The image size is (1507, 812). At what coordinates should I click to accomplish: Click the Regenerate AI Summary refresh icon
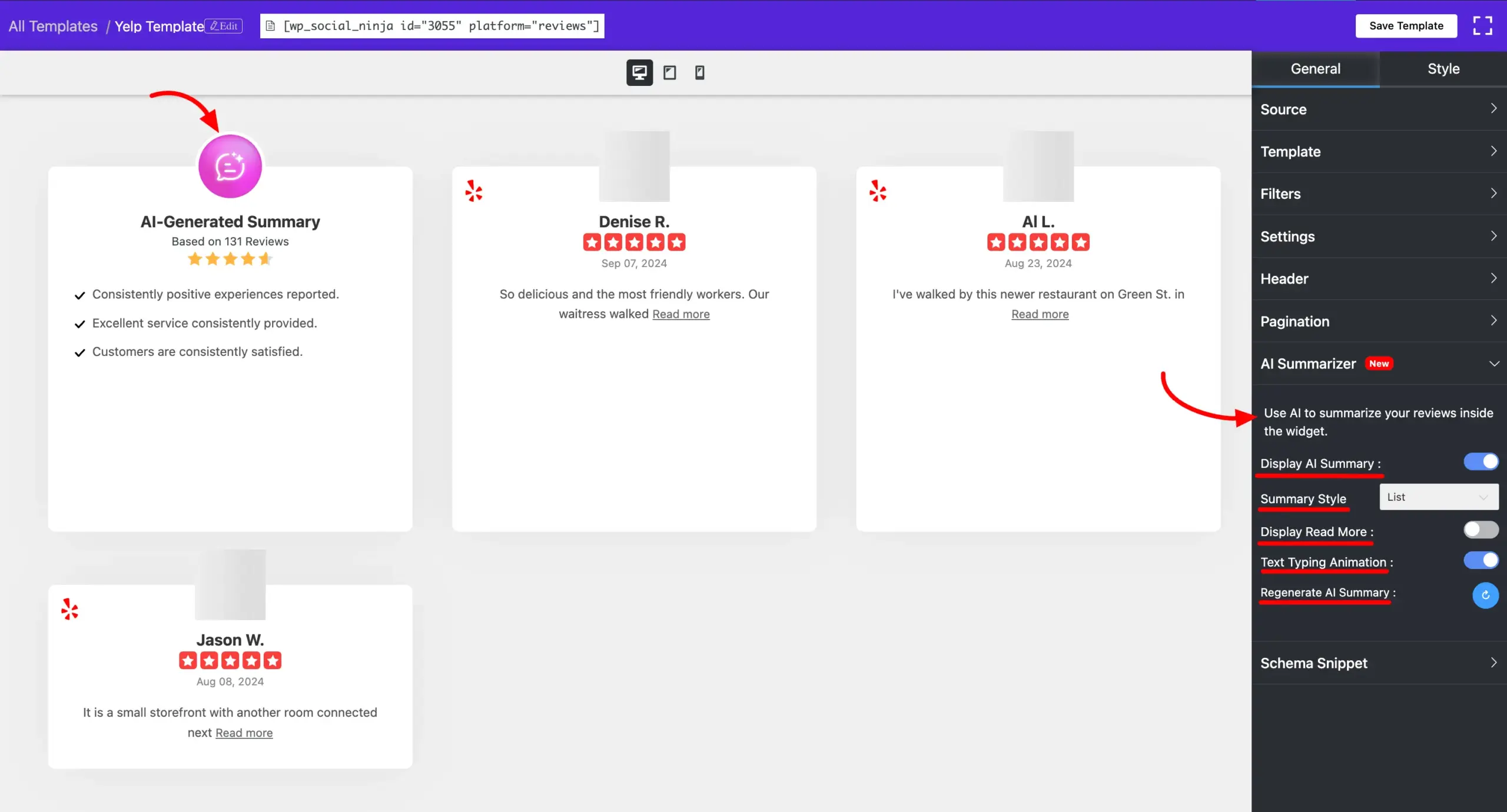pyautogui.click(x=1485, y=595)
